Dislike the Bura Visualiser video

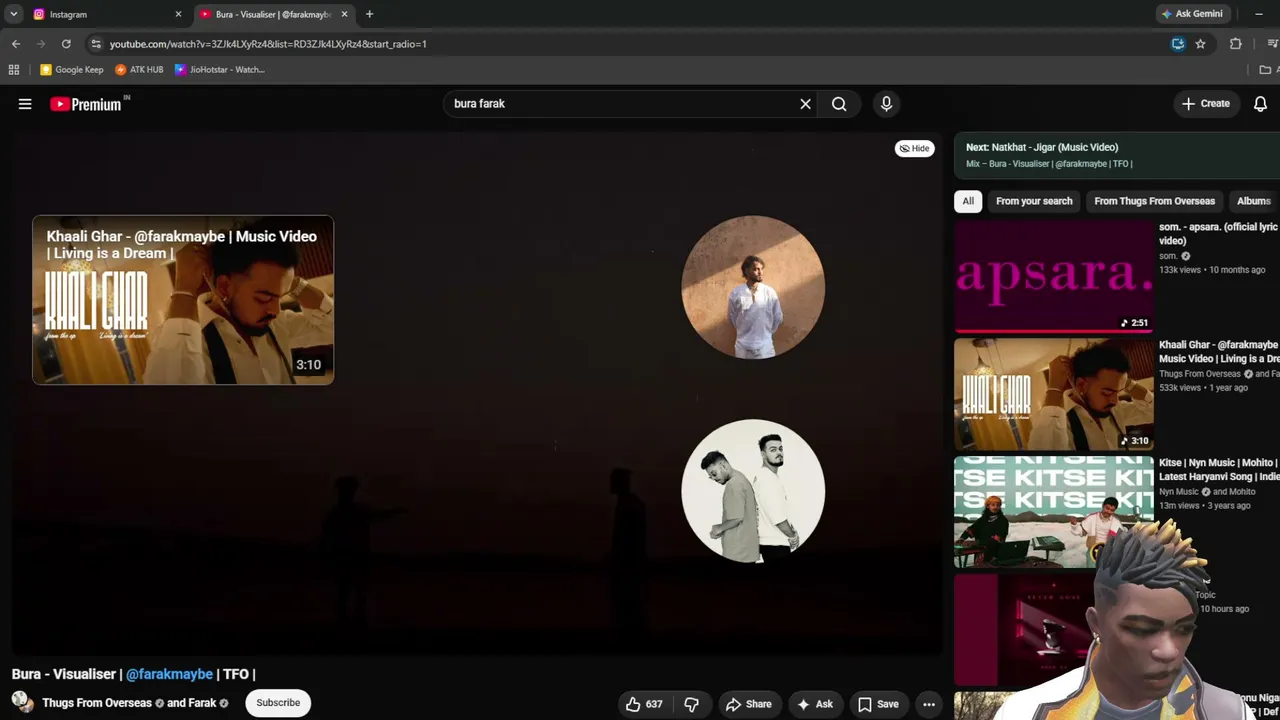click(x=691, y=704)
